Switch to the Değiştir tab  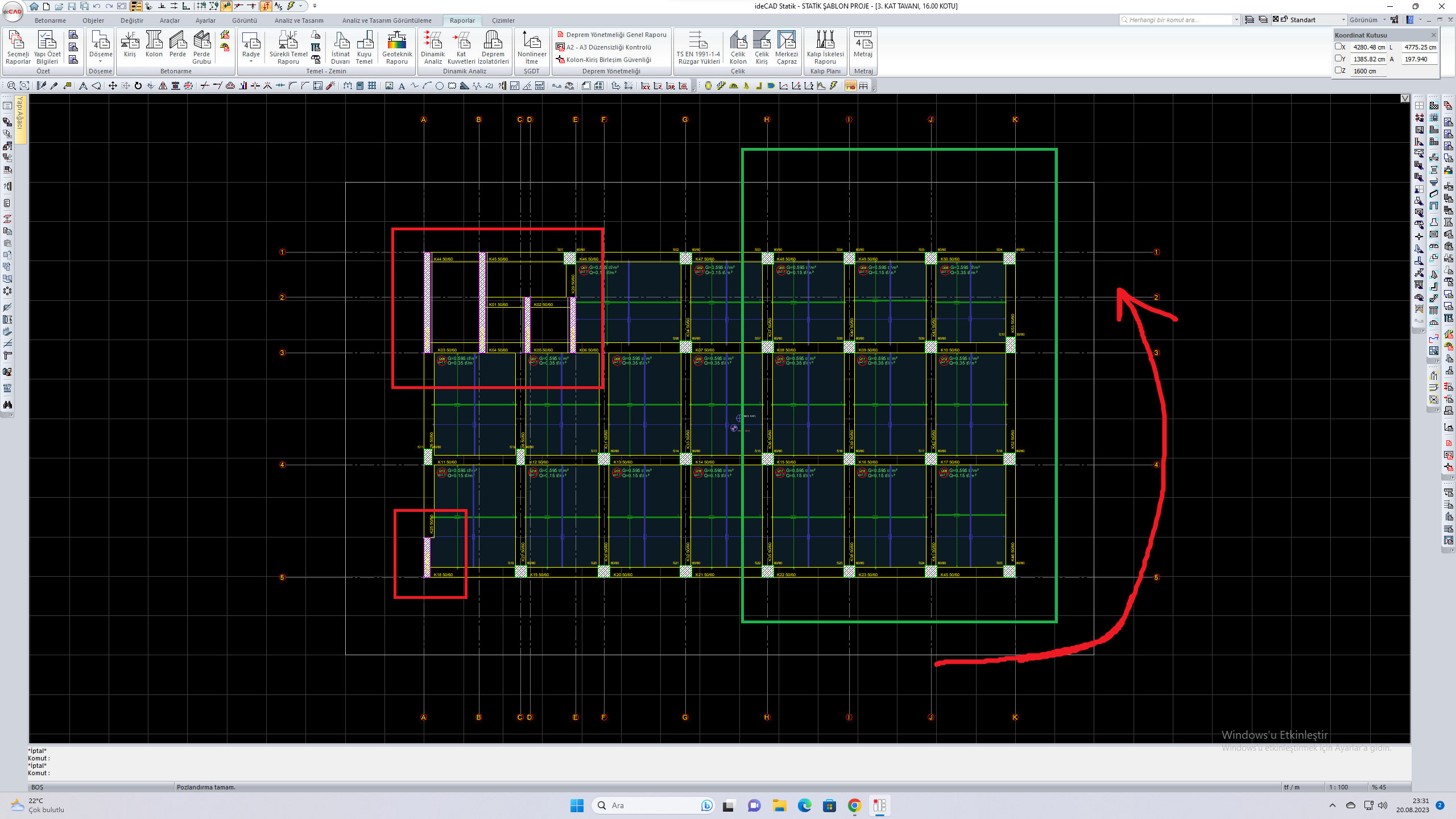pyautogui.click(x=132, y=20)
